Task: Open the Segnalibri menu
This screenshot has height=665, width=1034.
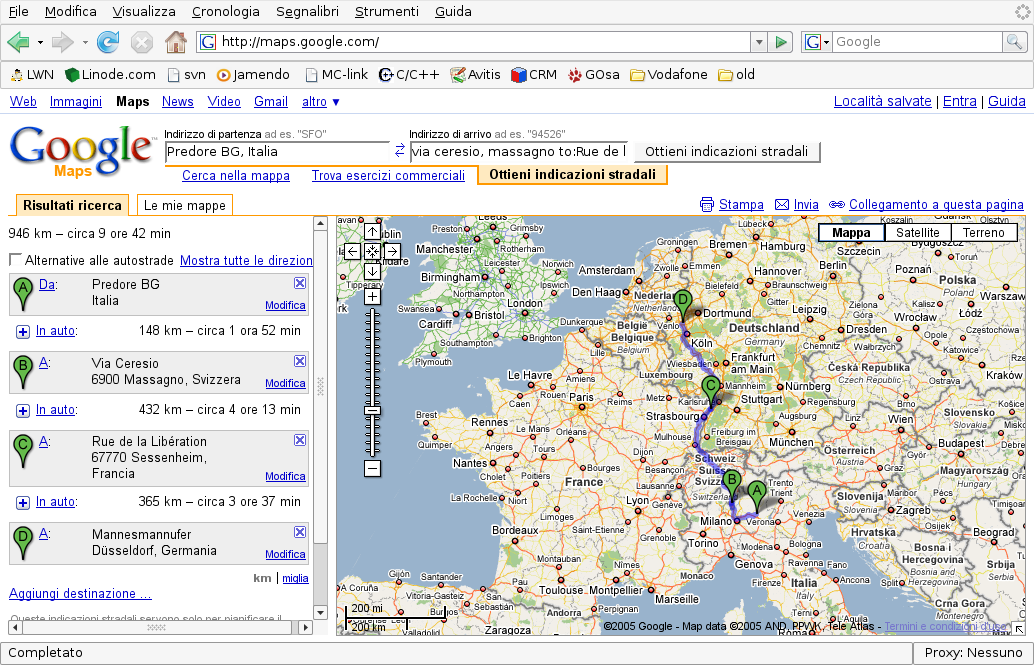Action: coord(305,12)
